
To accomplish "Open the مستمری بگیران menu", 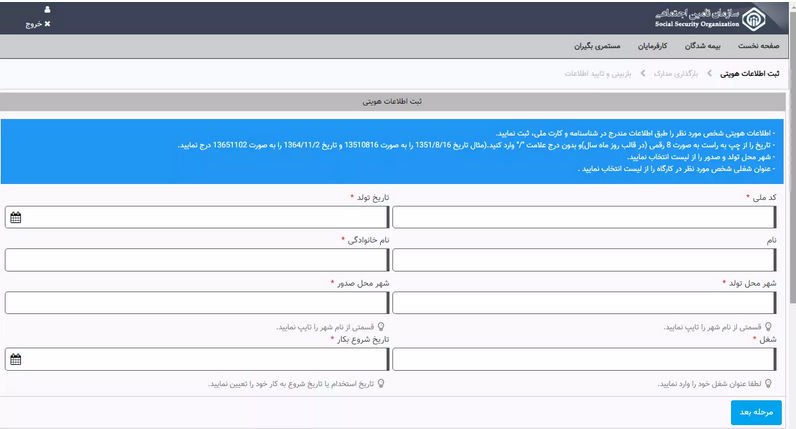I will (597, 46).
